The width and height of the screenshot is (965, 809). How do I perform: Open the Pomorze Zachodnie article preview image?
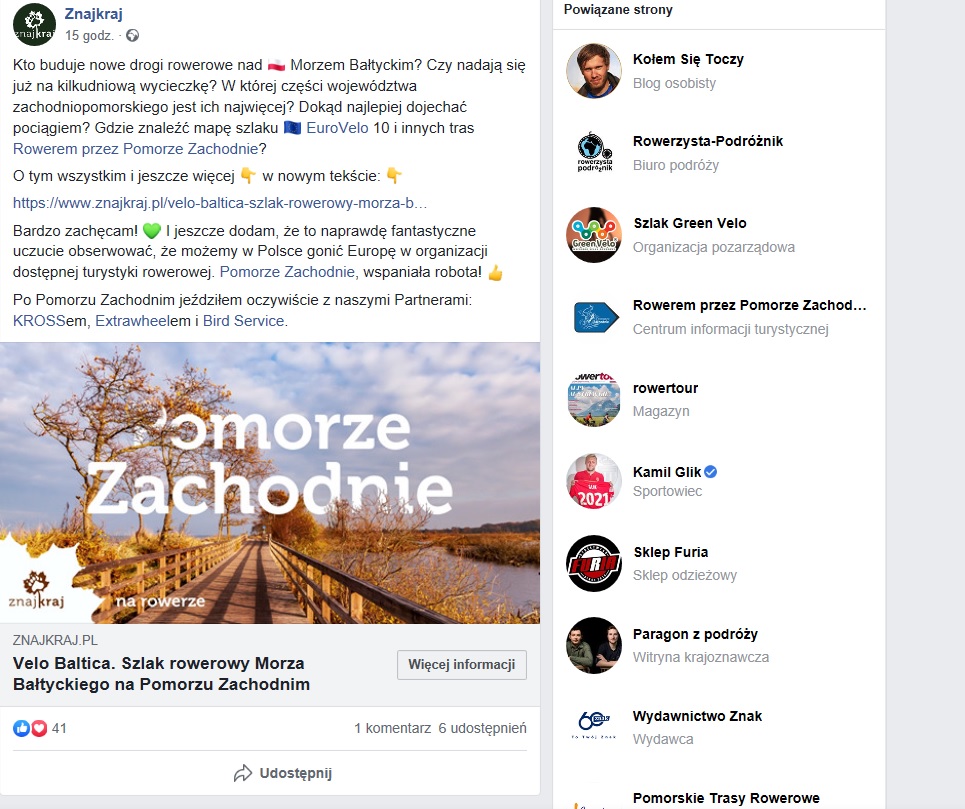click(x=270, y=483)
